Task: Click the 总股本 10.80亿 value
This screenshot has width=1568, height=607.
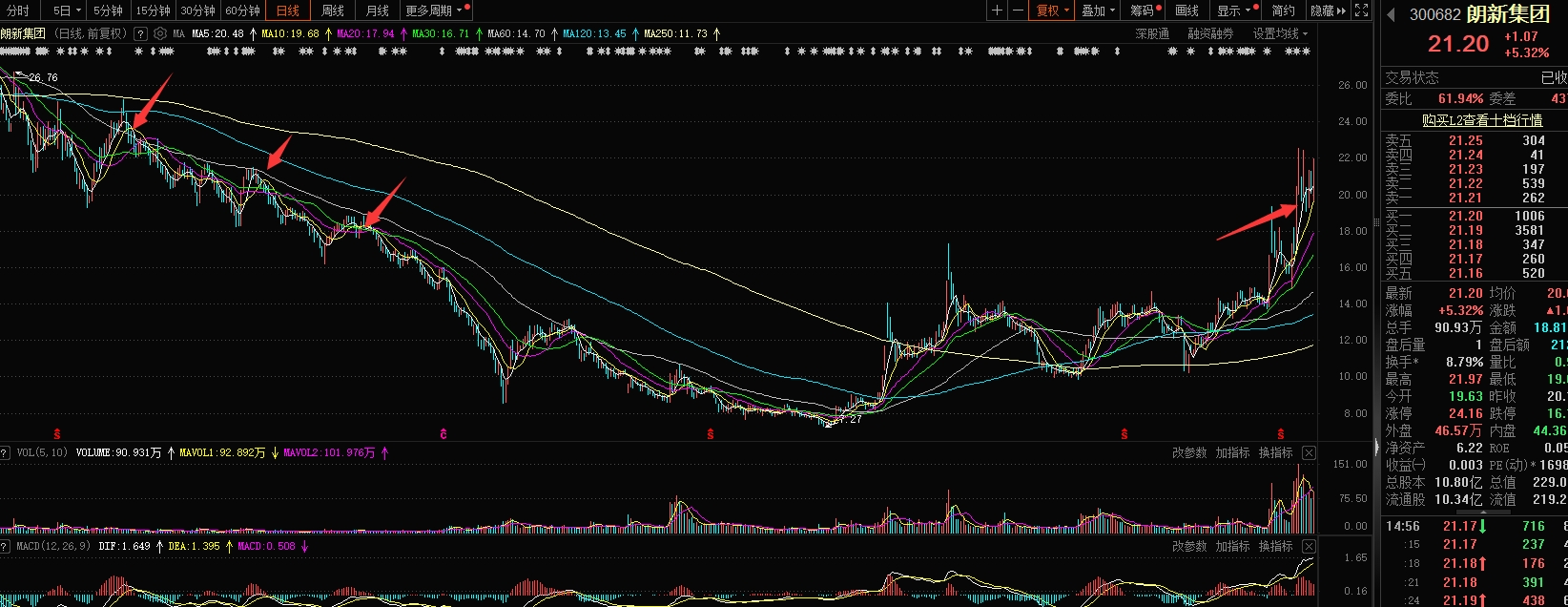Action: pyautogui.click(x=1458, y=482)
